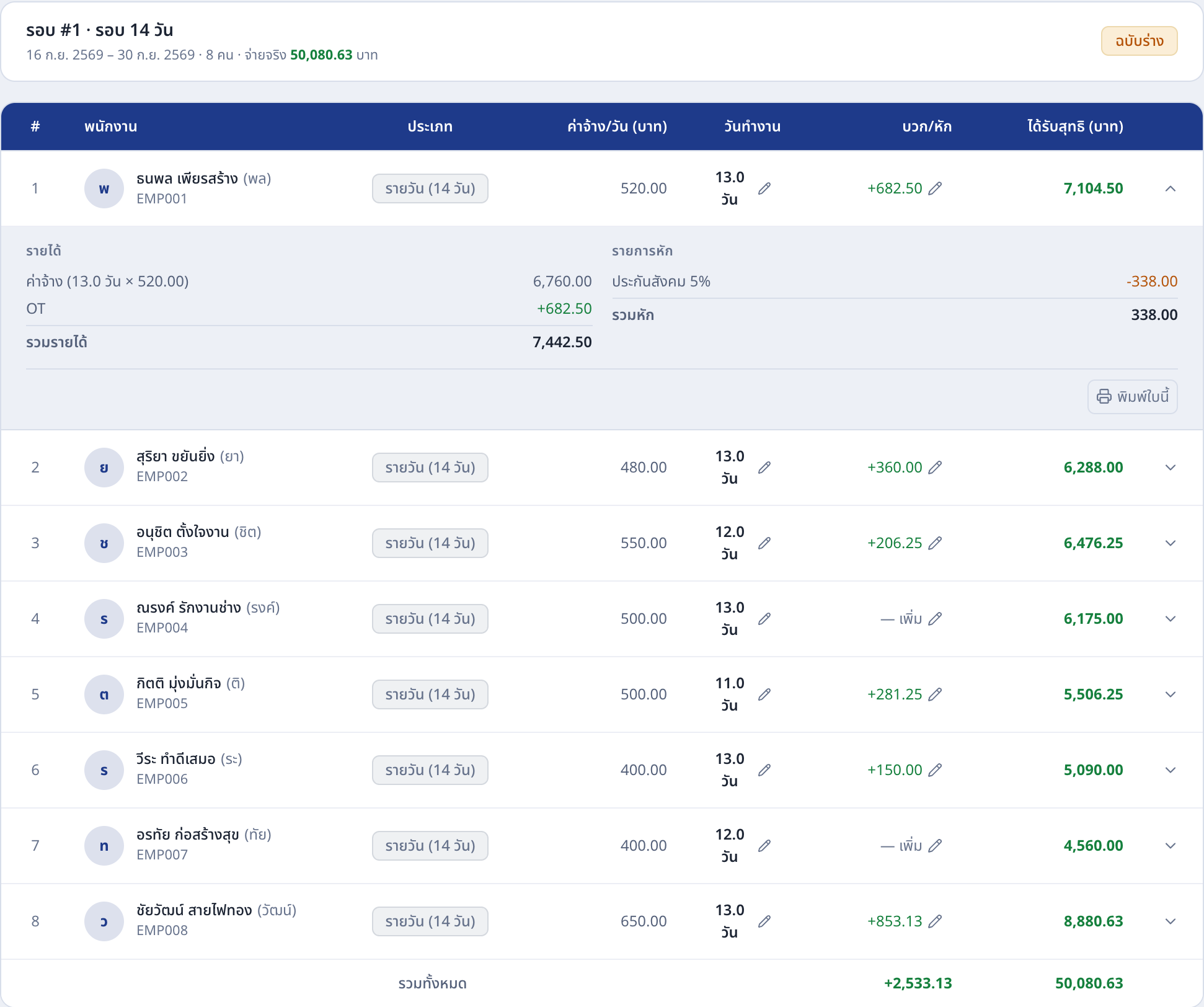Screen dimensions: 1204x1007
Task: Click the พนักงาน column header
Action: click(x=111, y=126)
